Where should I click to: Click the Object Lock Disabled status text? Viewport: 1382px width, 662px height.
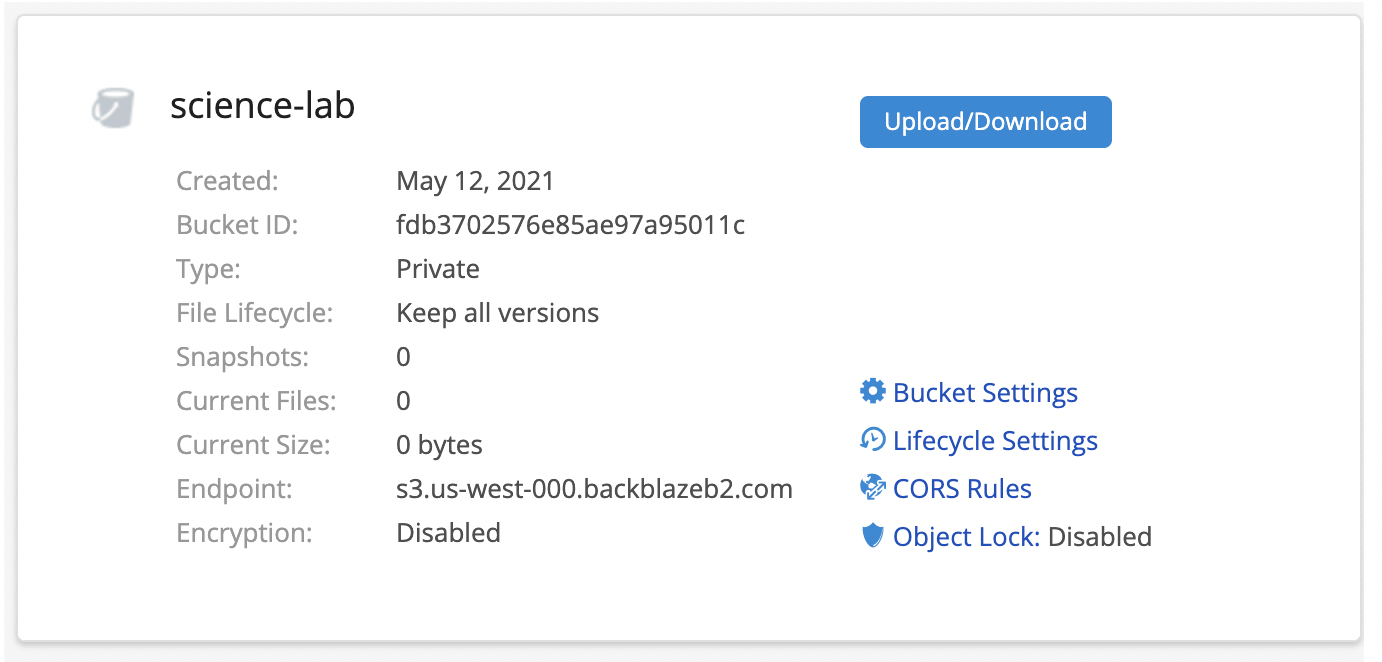click(x=1099, y=537)
